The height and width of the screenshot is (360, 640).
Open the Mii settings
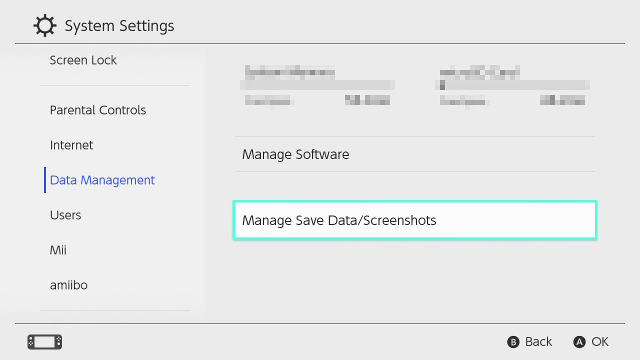point(58,250)
